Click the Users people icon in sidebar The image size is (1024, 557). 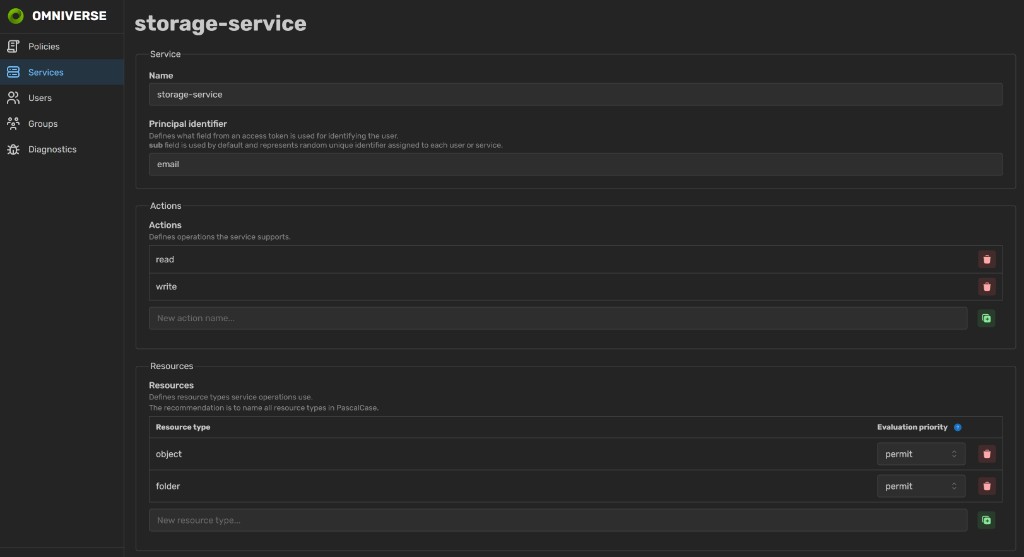pyautogui.click(x=13, y=98)
